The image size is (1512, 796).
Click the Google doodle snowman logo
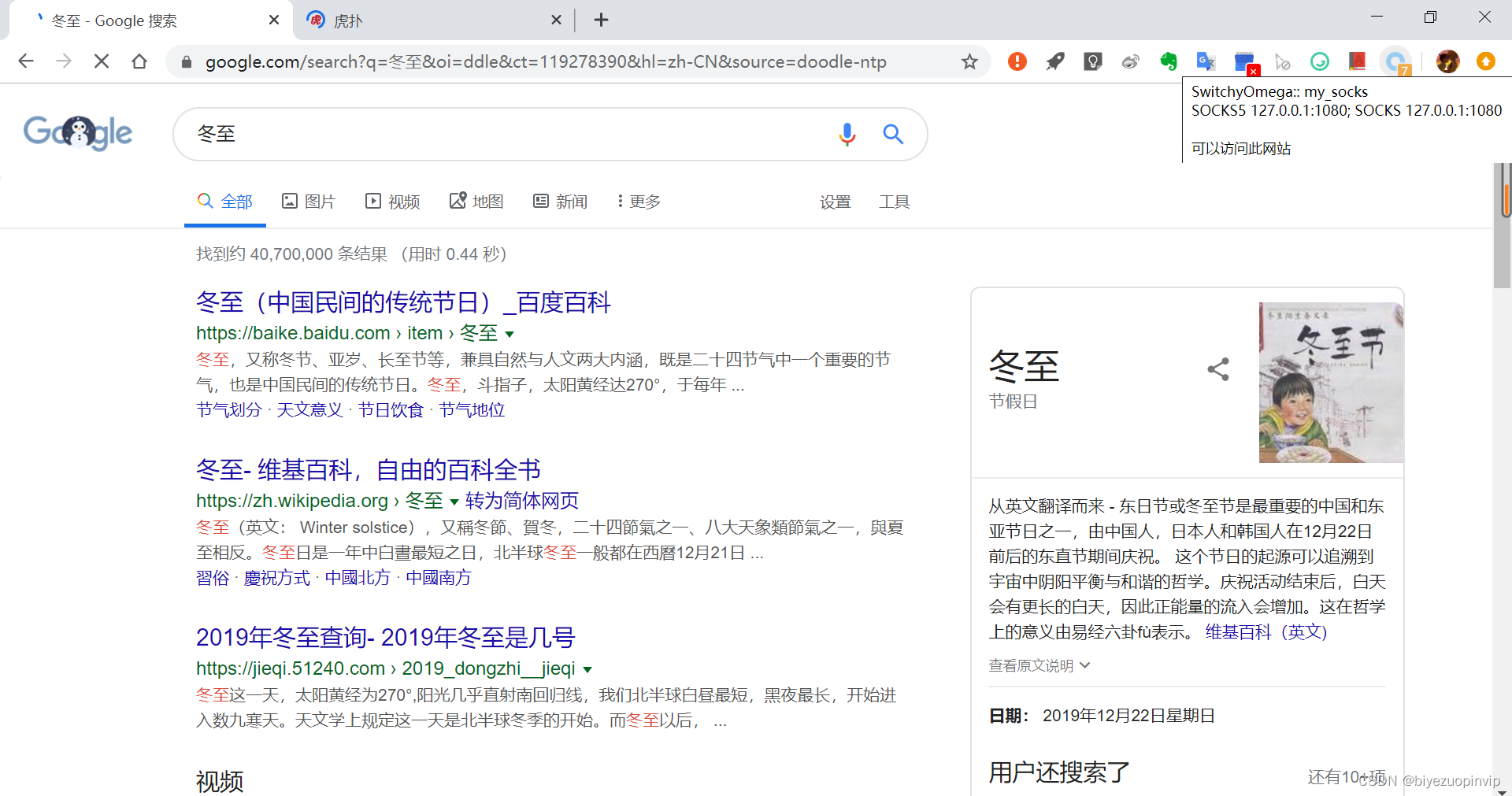point(78,132)
